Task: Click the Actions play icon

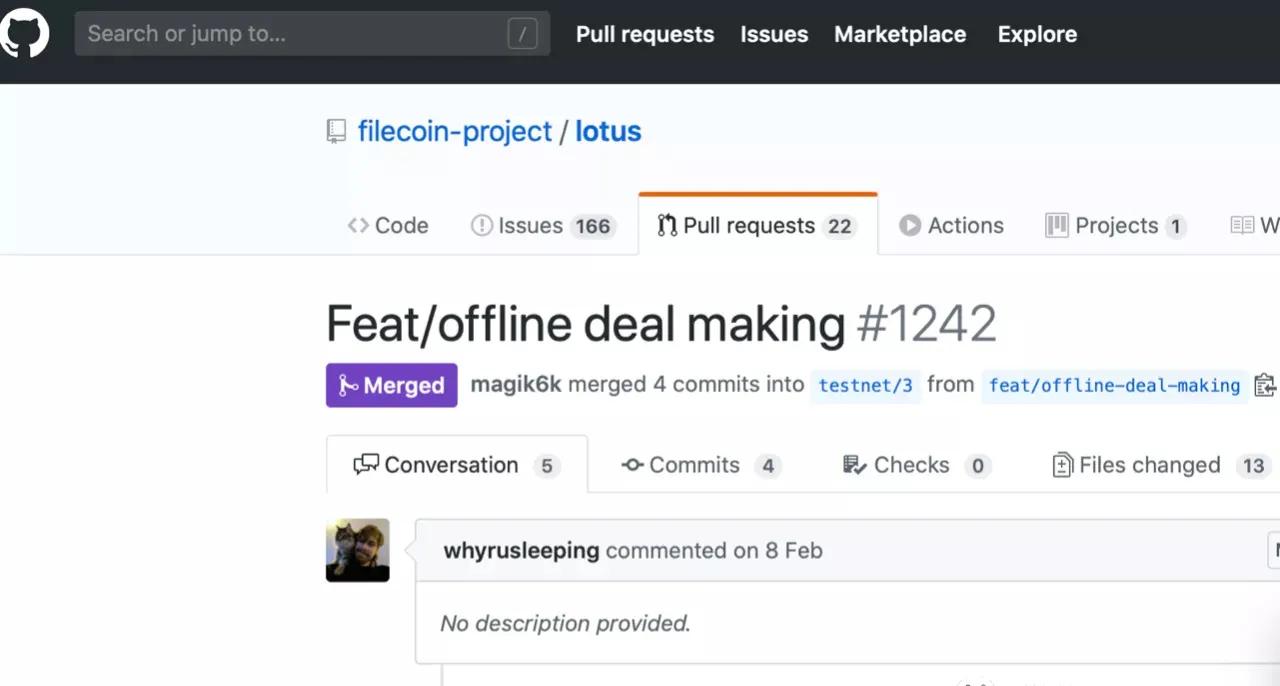Action: (x=910, y=225)
